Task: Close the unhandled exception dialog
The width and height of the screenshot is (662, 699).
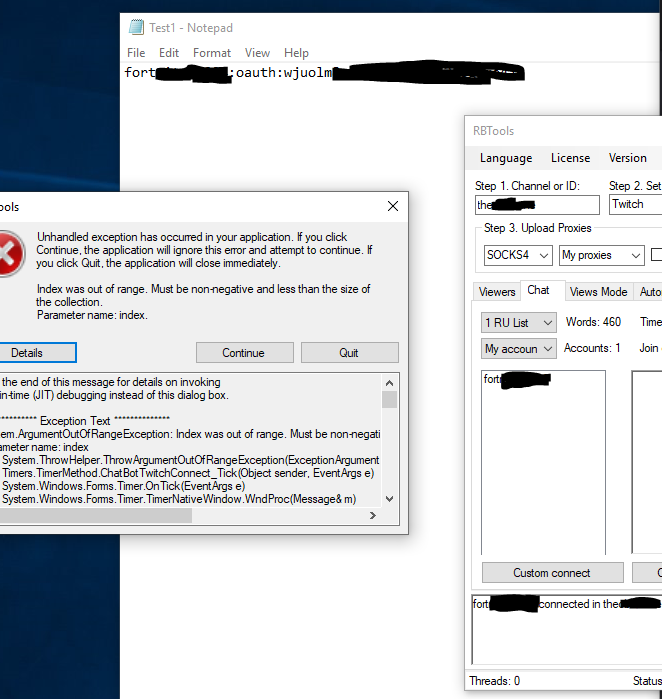Action: point(394,207)
